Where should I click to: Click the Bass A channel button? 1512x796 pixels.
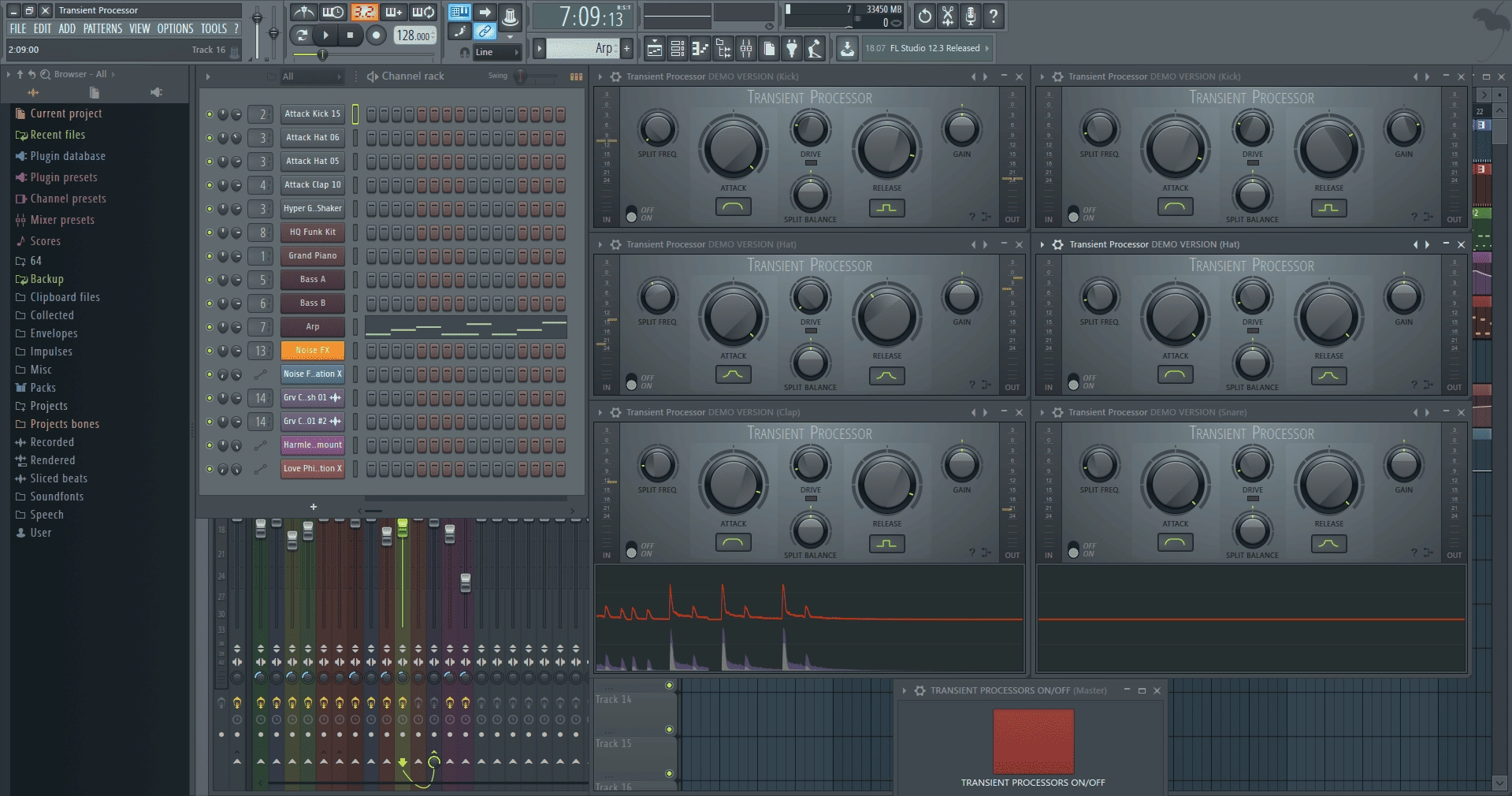(x=312, y=279)
